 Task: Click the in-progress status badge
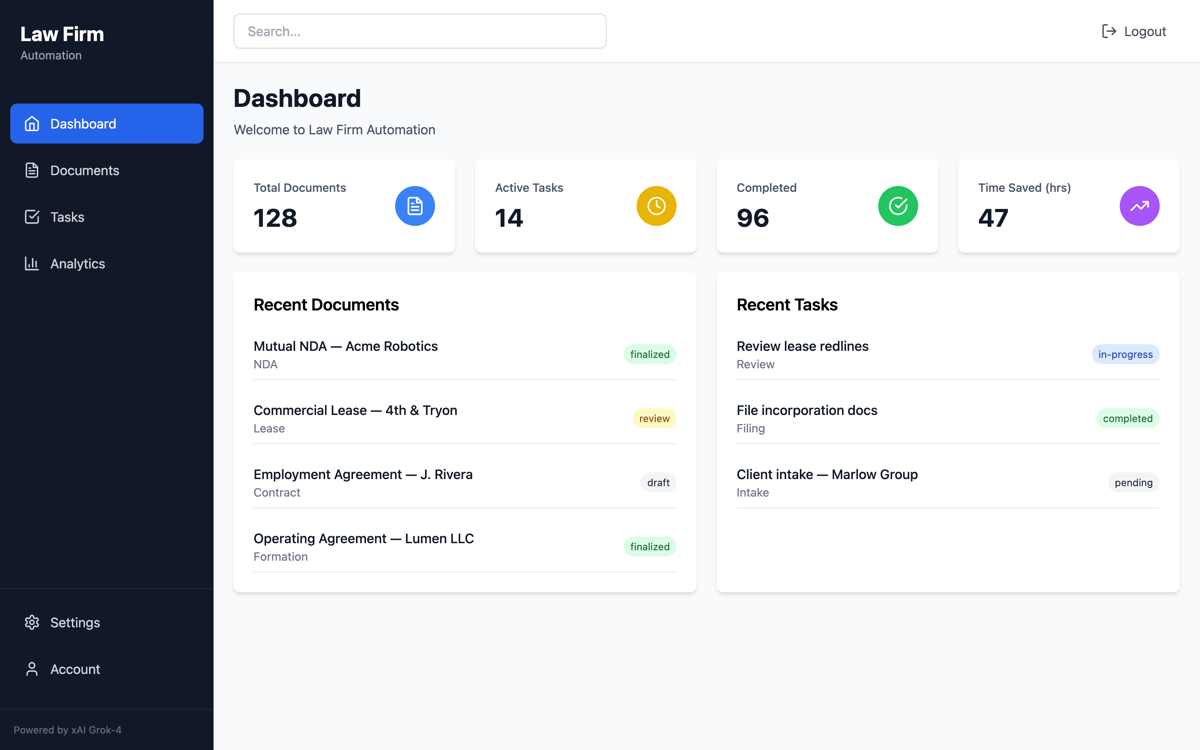pos(1126,354)
